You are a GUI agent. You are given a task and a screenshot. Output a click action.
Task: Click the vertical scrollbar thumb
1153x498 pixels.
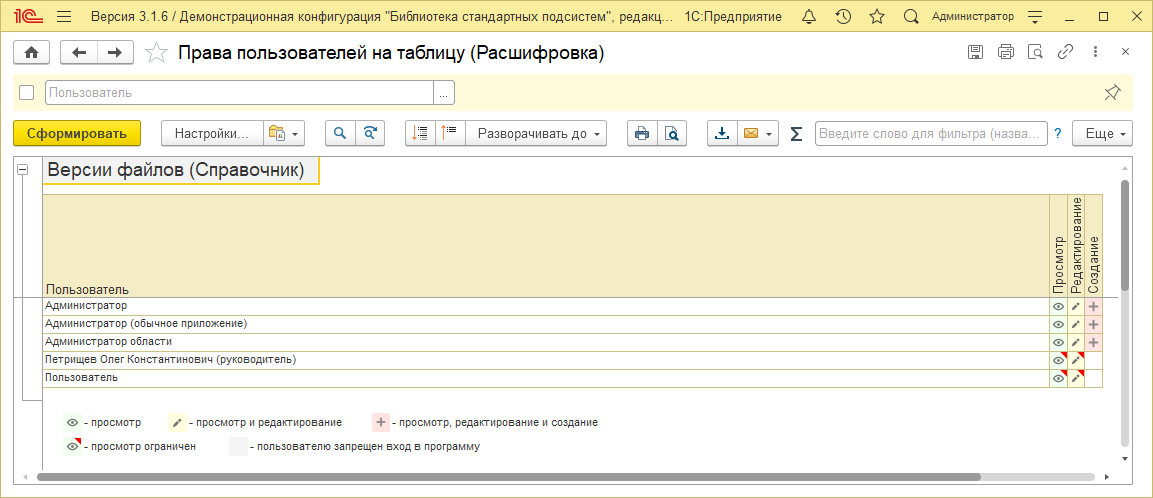tap(1124, 235)
